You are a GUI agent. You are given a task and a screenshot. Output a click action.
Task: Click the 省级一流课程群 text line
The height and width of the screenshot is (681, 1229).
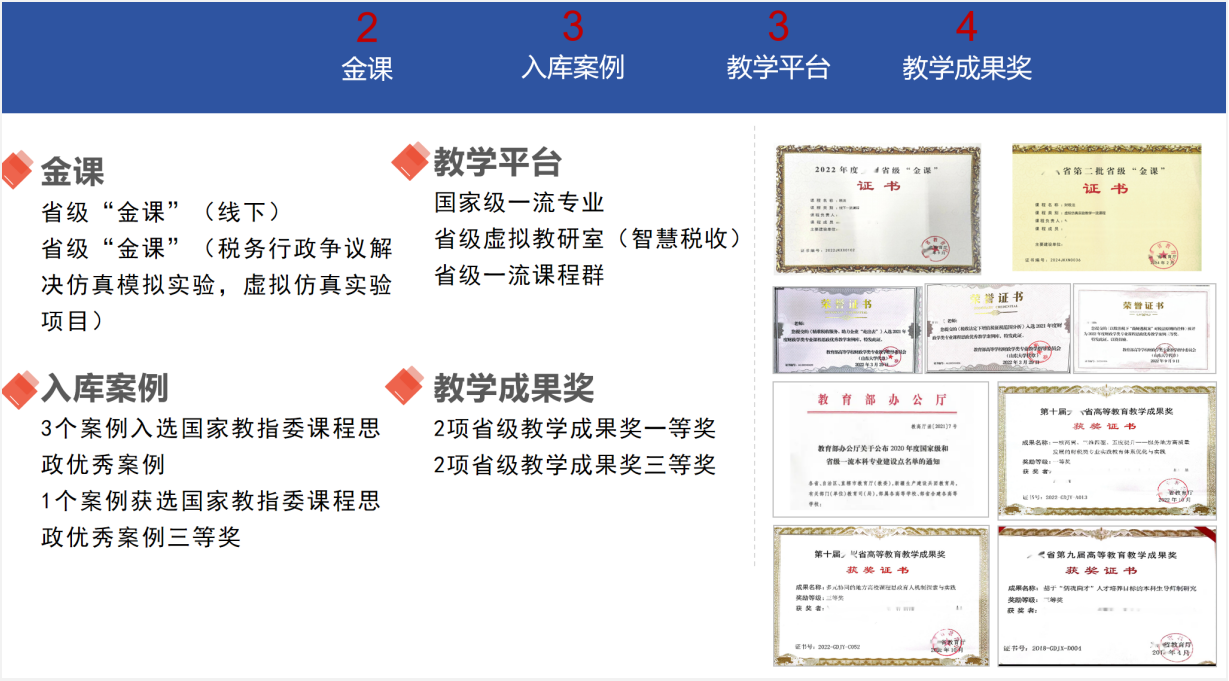click(519, 276)
